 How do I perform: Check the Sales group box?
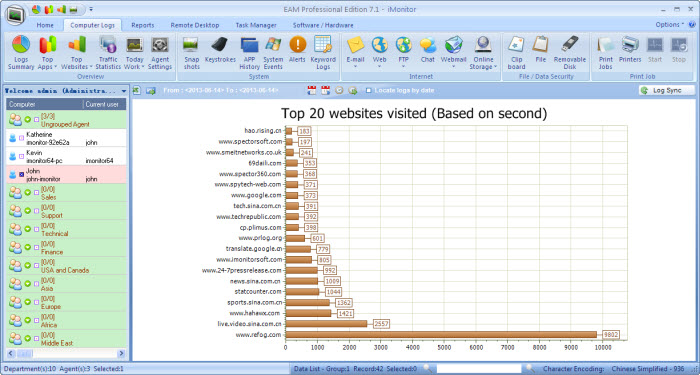[36, 193]
